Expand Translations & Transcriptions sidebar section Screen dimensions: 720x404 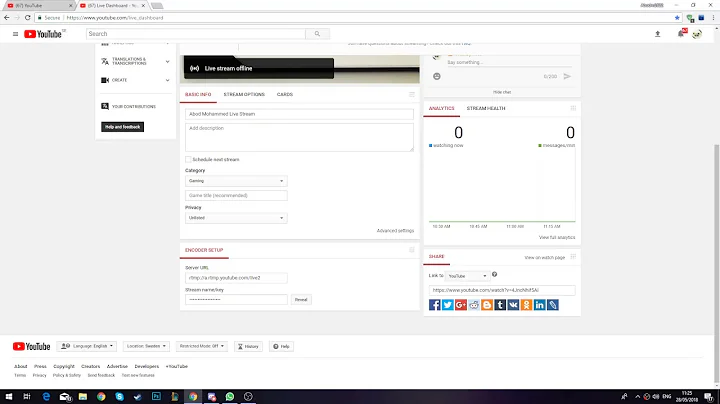pyautogui.click(x=135, y=61)
